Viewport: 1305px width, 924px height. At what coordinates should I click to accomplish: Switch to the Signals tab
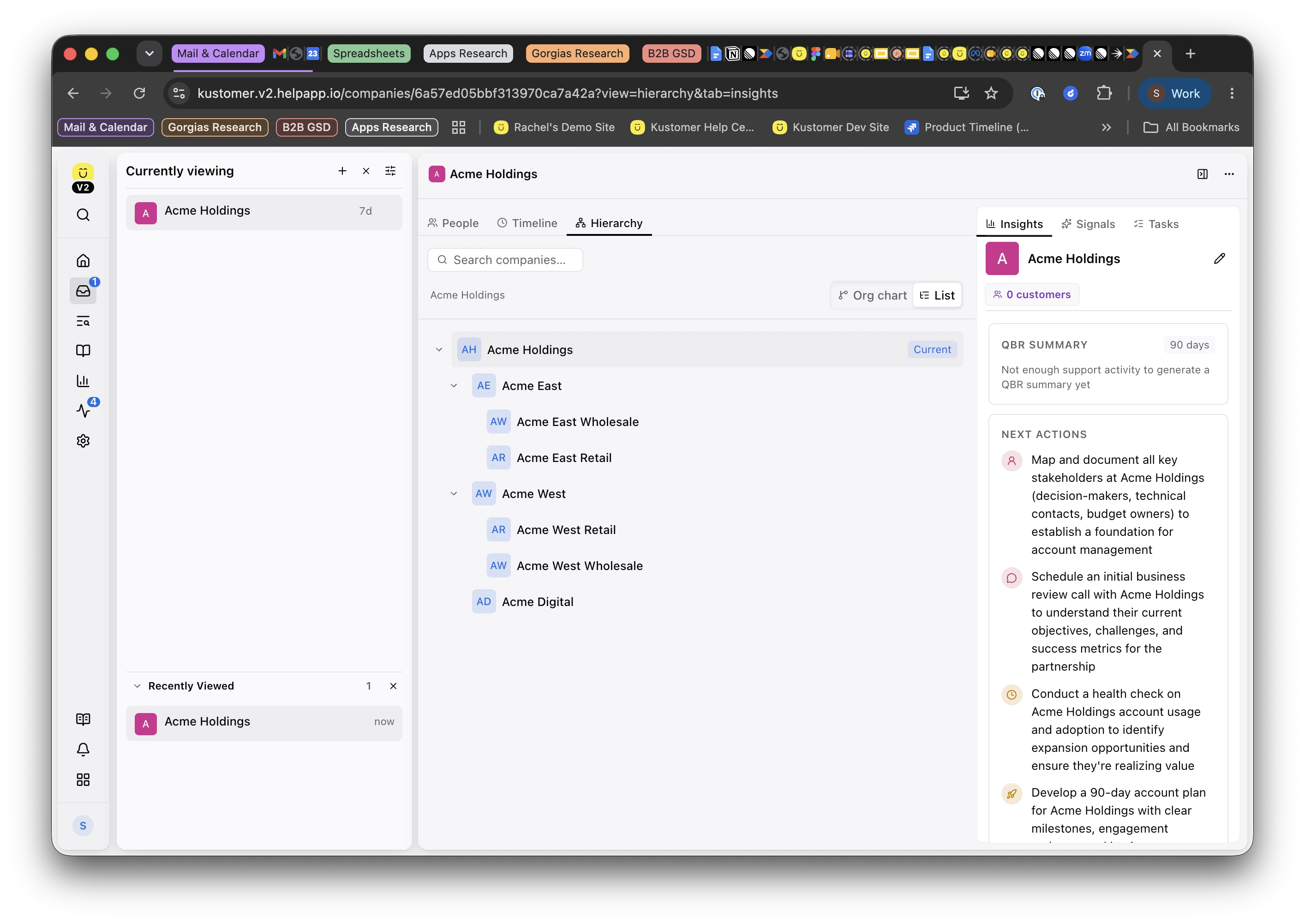tap(1088, 224)
